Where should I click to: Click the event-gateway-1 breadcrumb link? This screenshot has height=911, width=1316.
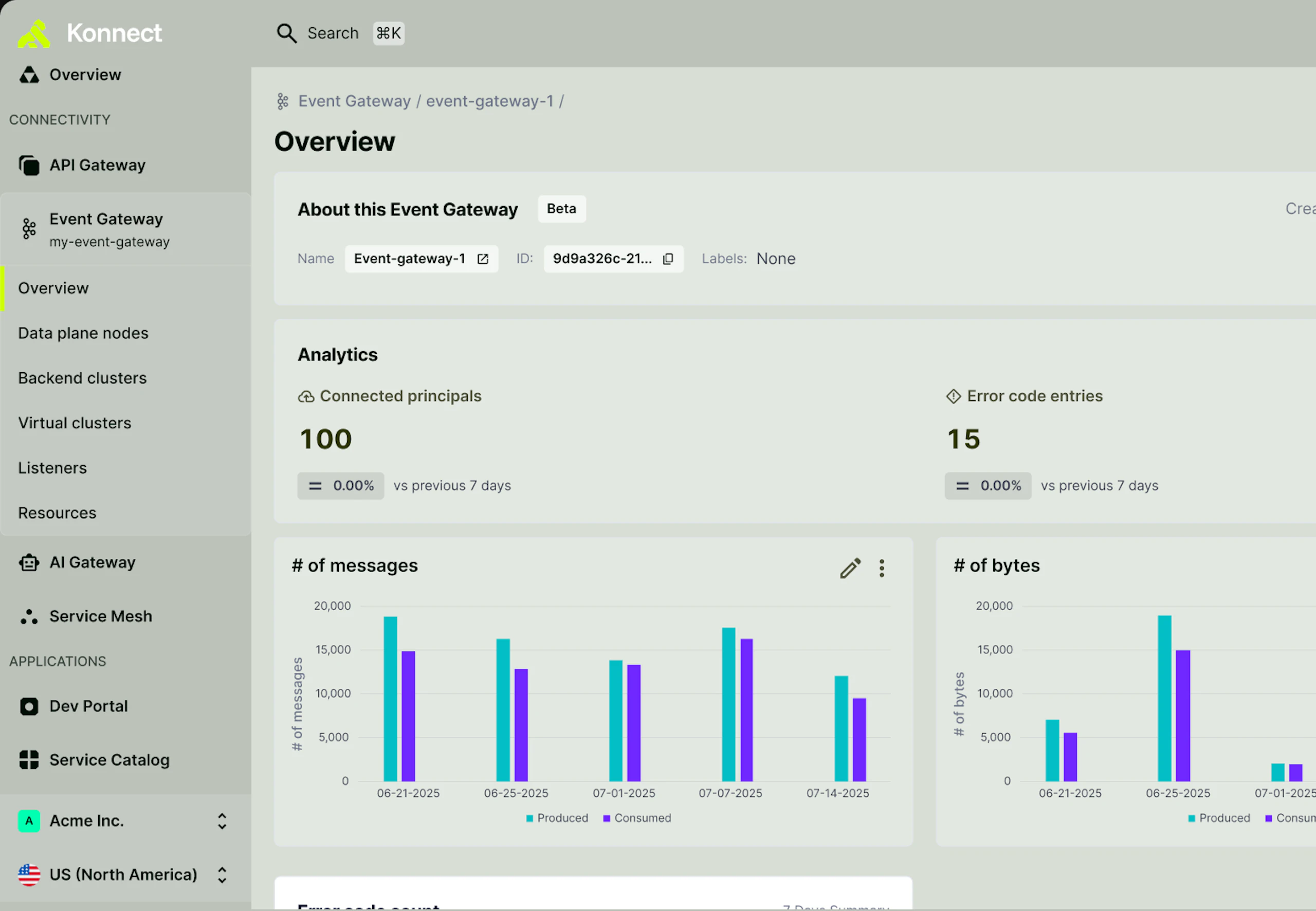490,101
